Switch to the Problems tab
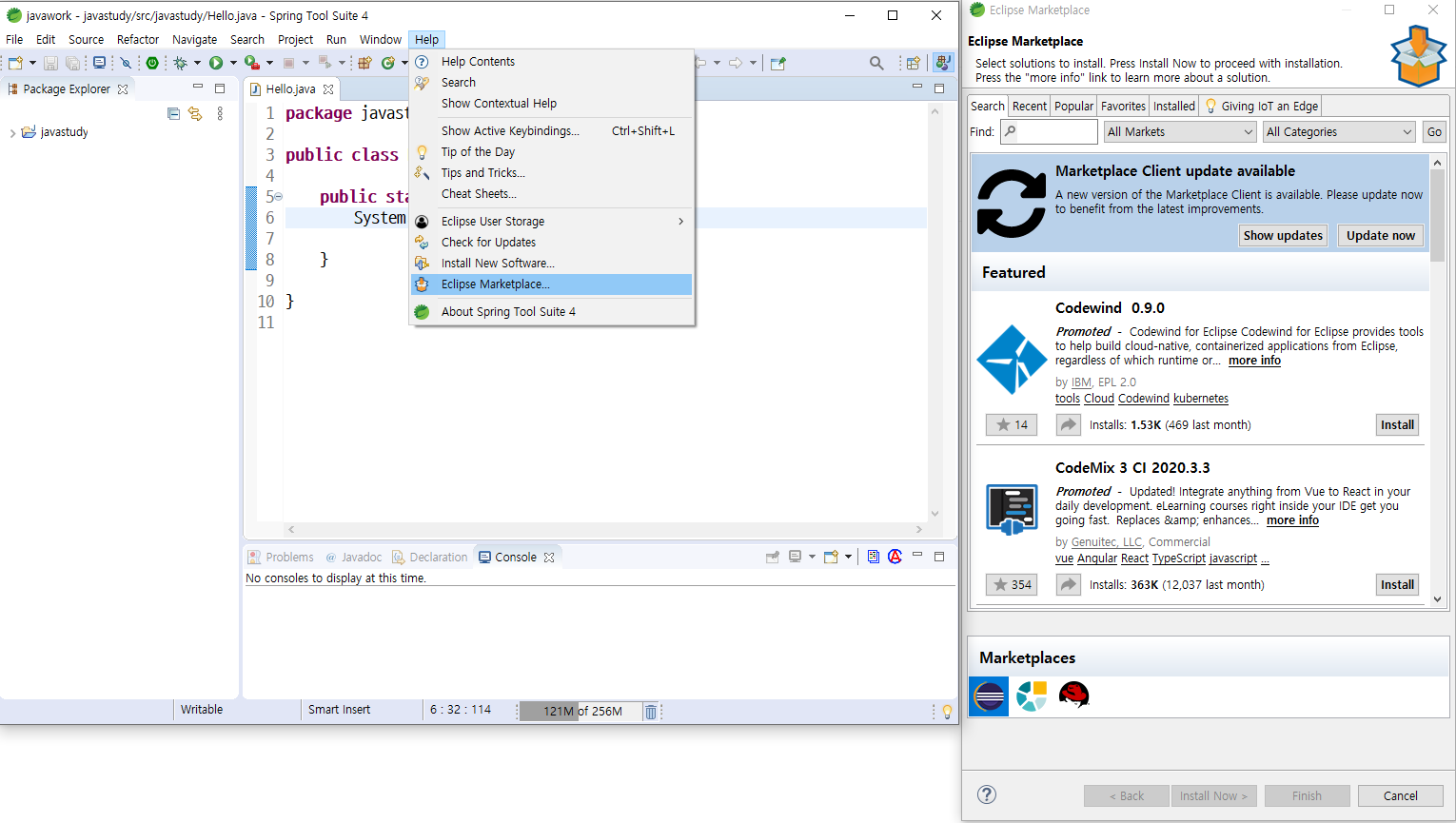Screen dimensions: 1456x823 [x=281, y=558]
